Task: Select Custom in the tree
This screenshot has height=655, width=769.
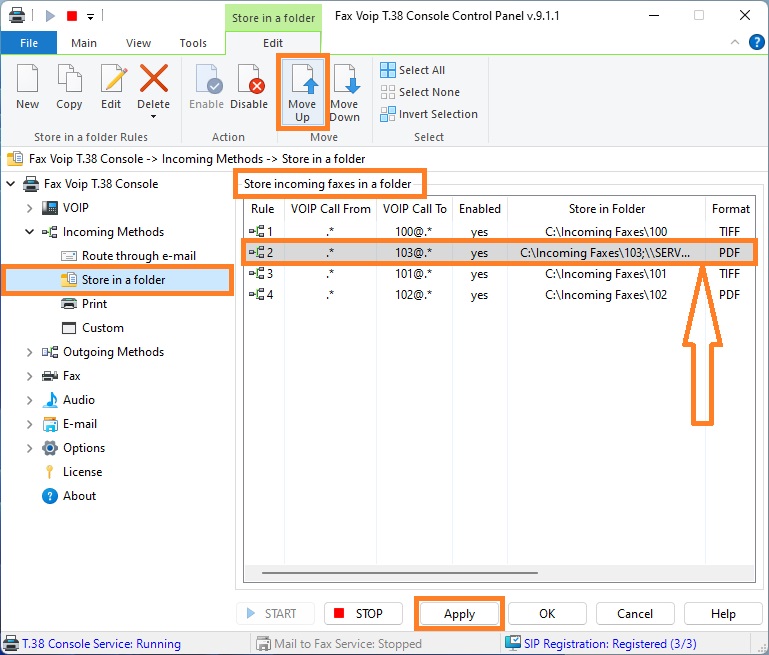Action: [x=103, y=328]
